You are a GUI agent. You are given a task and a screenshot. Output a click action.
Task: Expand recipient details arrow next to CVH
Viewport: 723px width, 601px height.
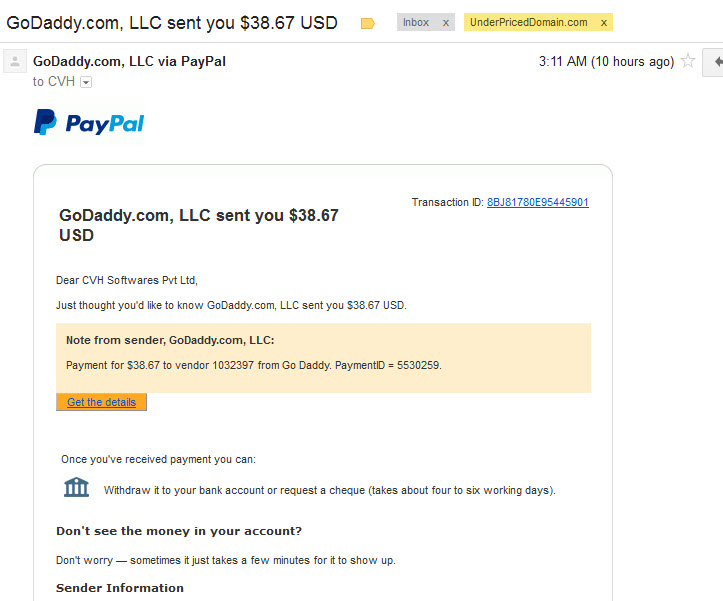86,82
